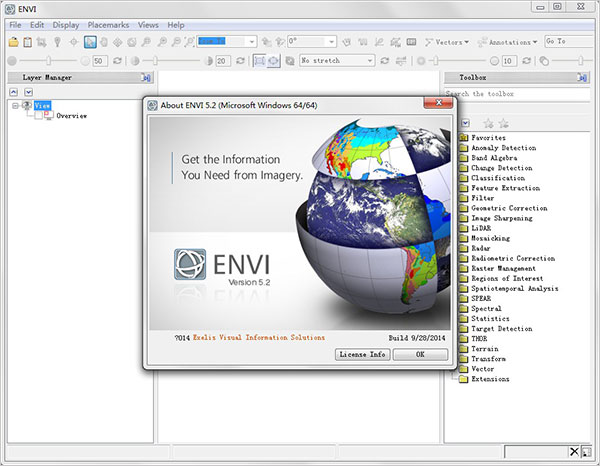Click the License Info button
Screen dimensions: 600x466
(362, 354)
